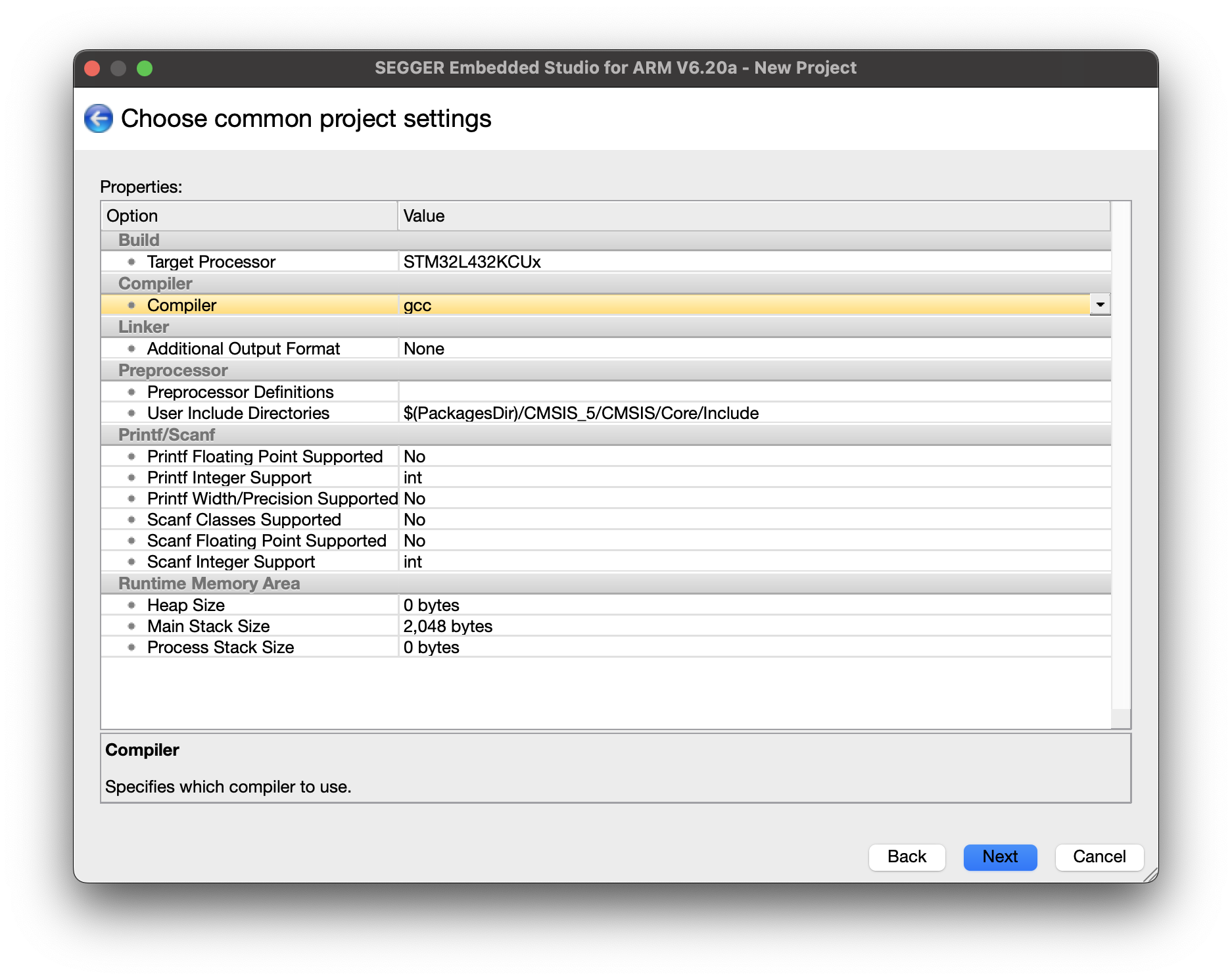Select the Scanf Integer Support row
The width and height of the screenshot is (1232, 980).
[x=605, y=562]
